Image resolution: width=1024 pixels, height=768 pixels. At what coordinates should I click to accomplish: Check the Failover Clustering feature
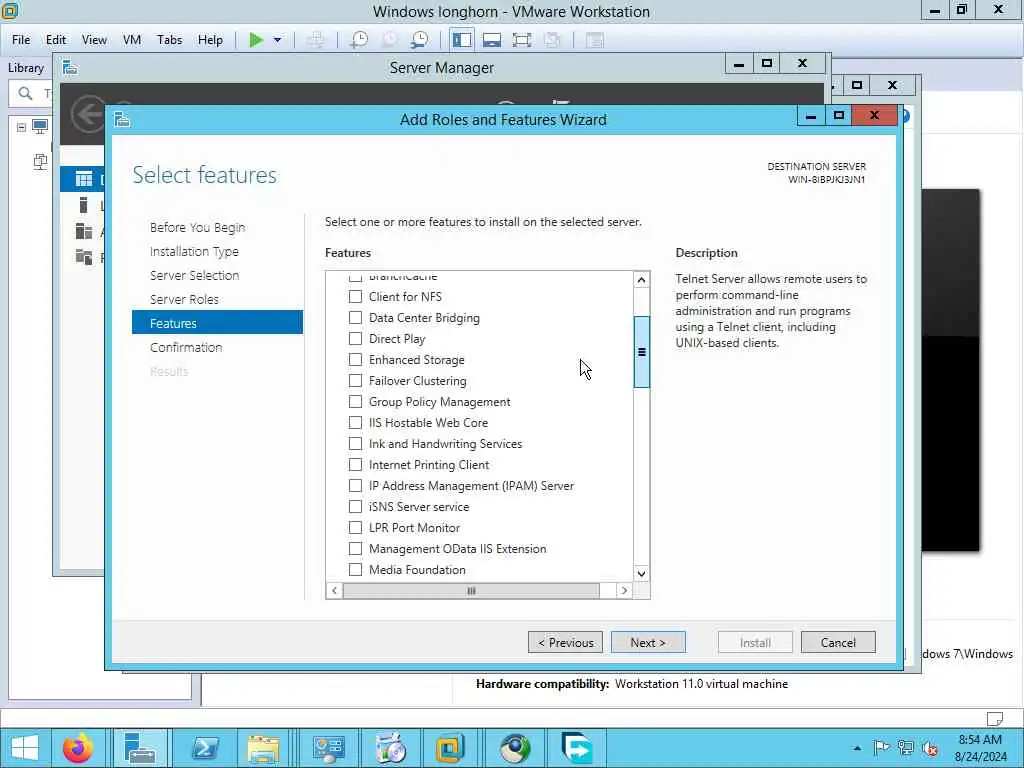click(355, 380)
